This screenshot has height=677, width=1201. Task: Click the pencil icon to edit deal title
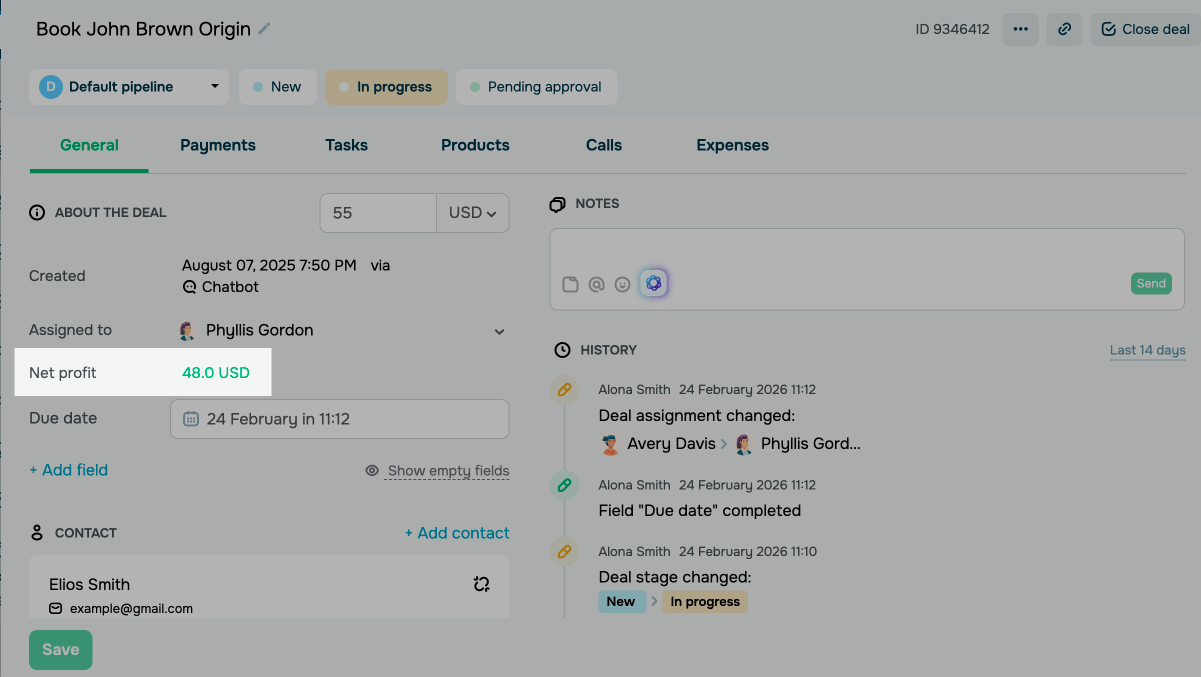tap(264, 29)
